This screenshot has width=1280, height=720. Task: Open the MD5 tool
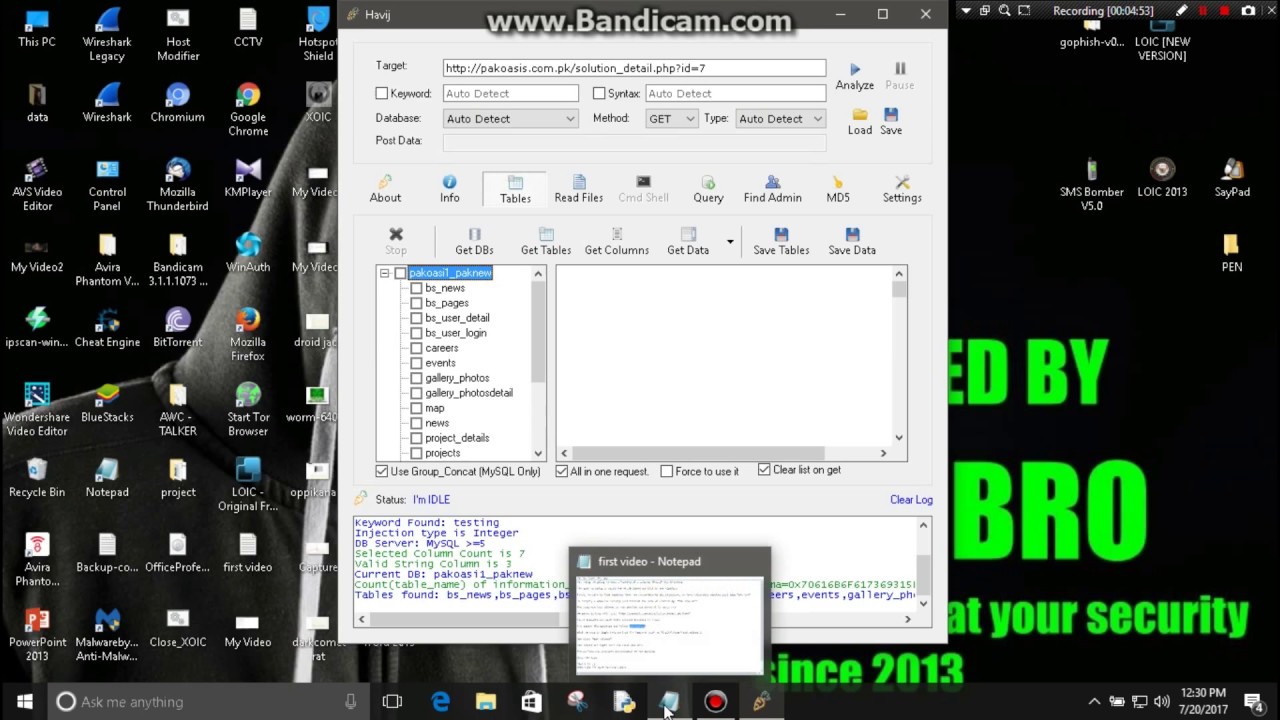838,189
